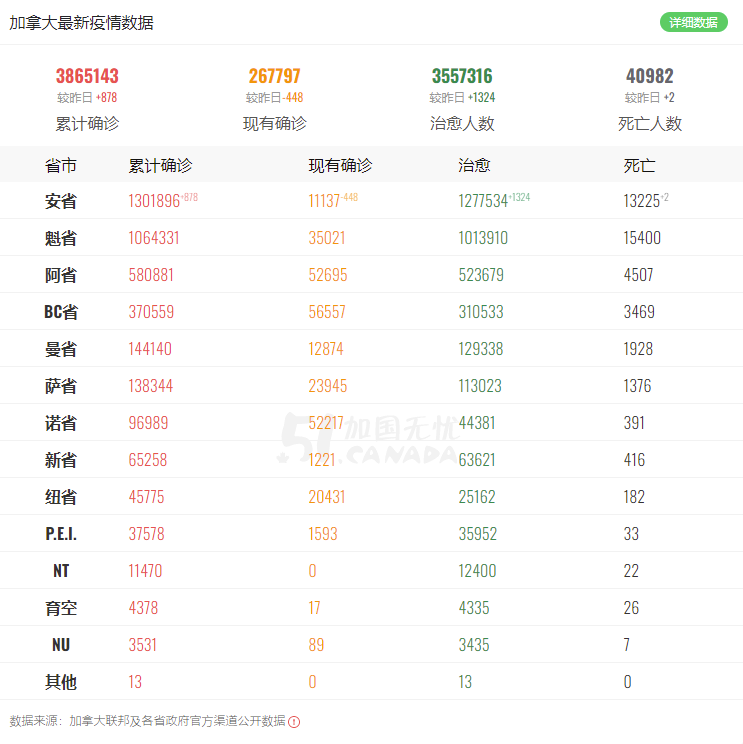
Task: Click 数据来源 footer text
Action: 148,721
